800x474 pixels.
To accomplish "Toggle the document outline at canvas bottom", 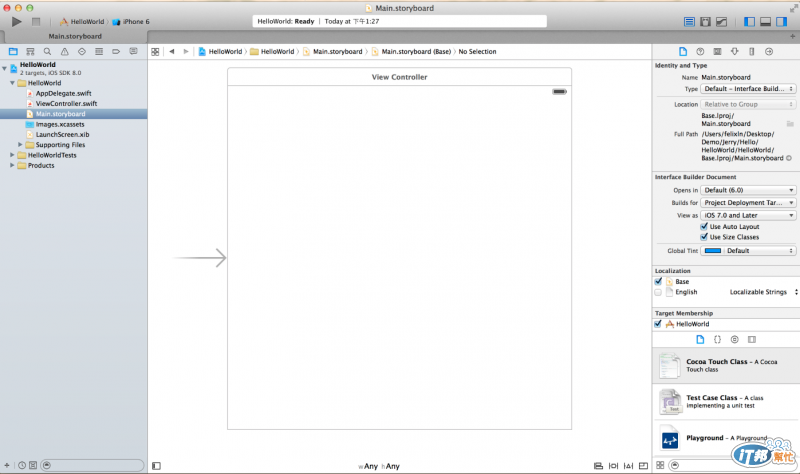I will click(x=156, y=466).
